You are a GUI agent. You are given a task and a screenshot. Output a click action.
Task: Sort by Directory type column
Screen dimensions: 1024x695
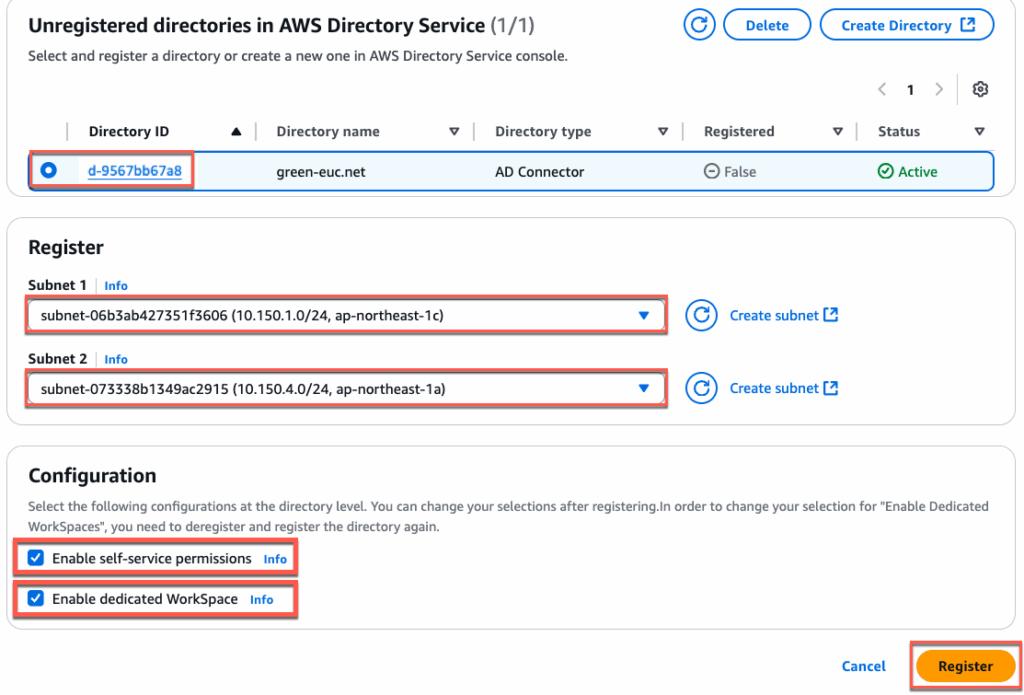662,132
